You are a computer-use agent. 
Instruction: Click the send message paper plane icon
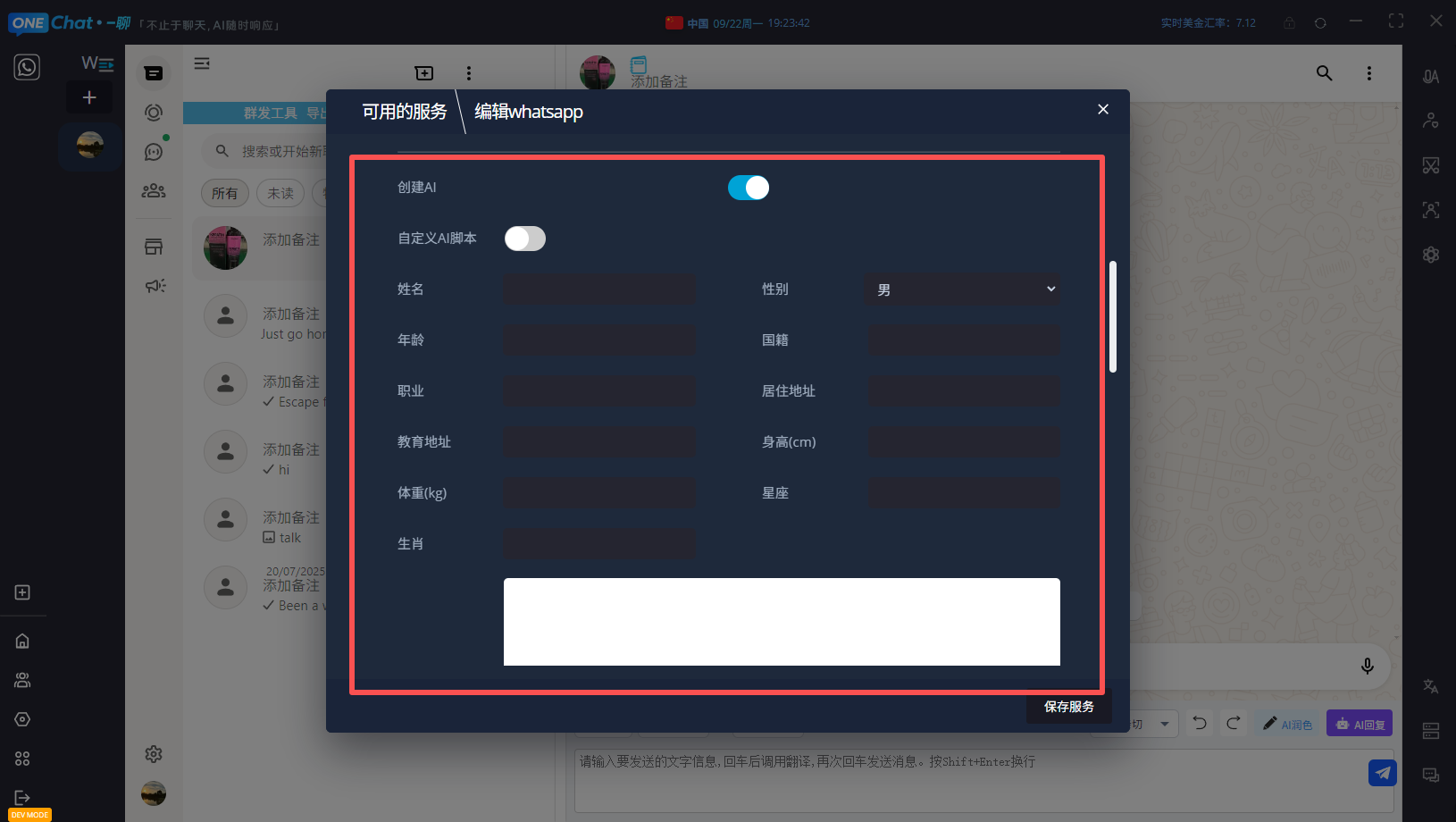[x=1382, y=772]
